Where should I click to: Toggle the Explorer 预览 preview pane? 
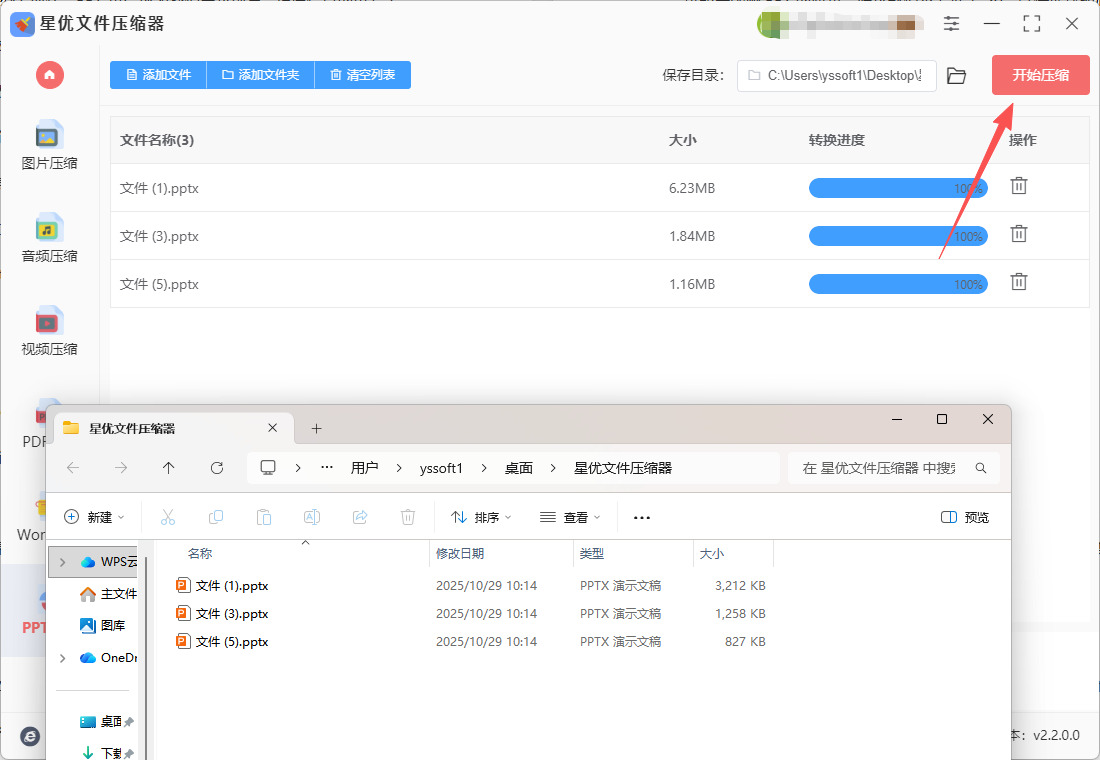pyautogui.click(x=965, y=517)
